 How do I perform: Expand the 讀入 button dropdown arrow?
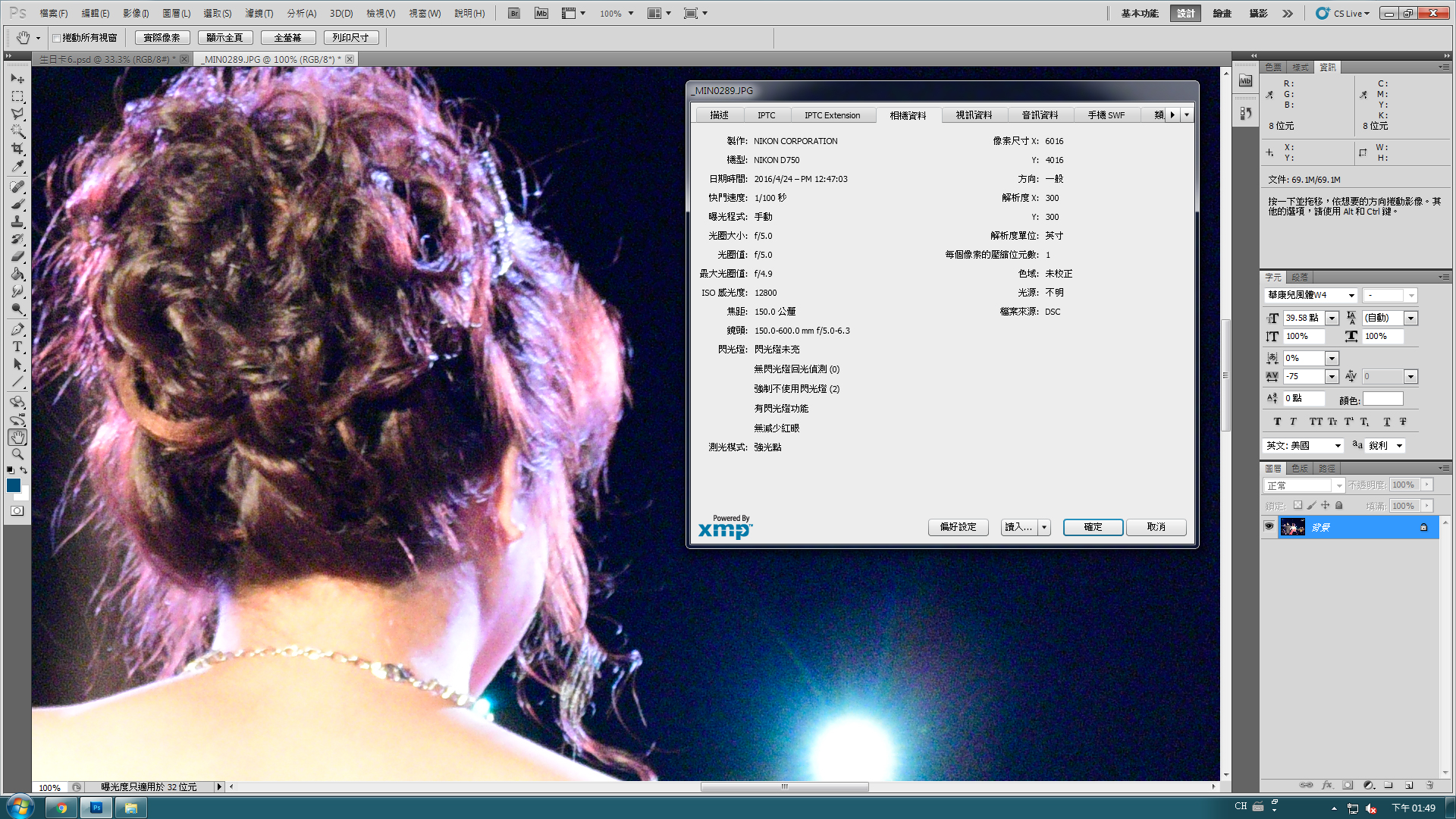(x=1044, y=527)
